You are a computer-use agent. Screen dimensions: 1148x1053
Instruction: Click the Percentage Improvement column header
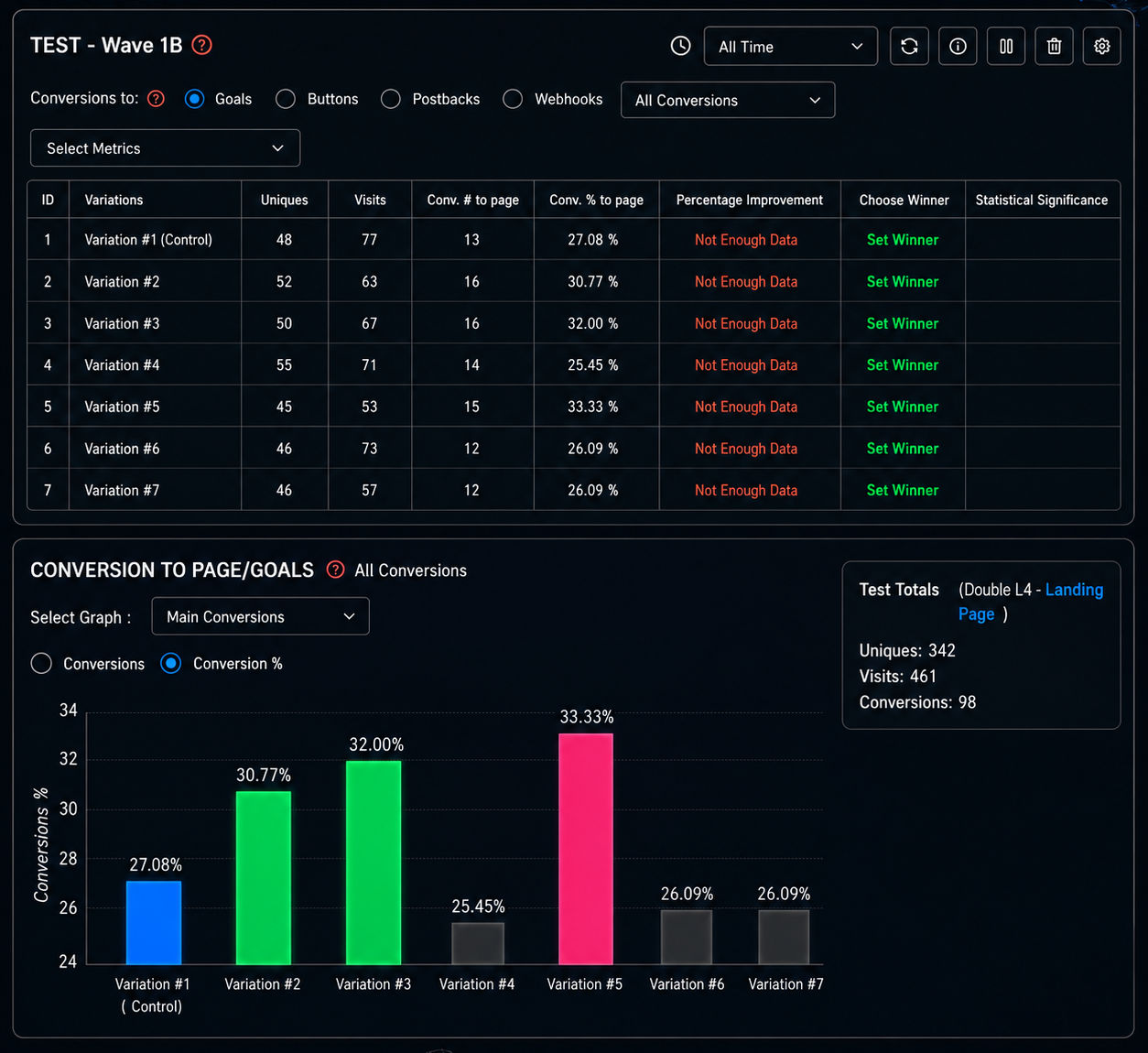749,200
